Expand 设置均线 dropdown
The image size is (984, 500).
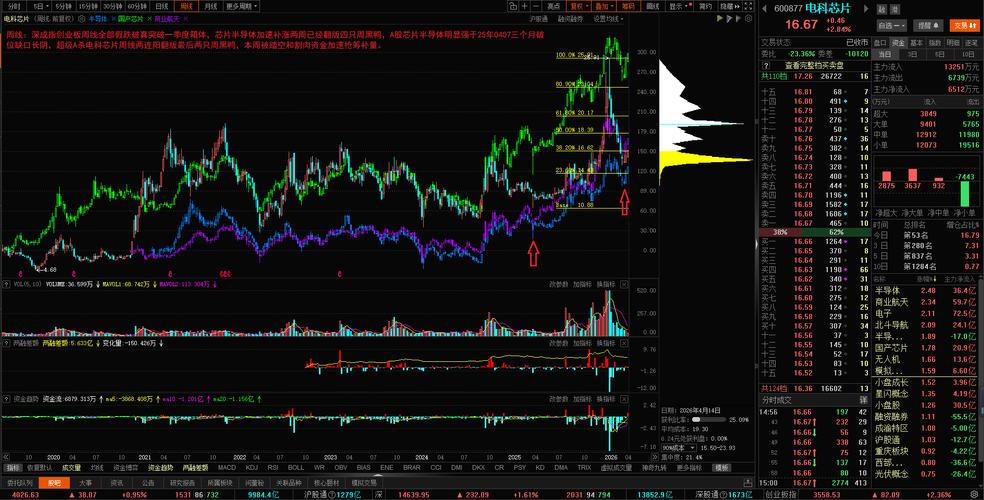608,19
